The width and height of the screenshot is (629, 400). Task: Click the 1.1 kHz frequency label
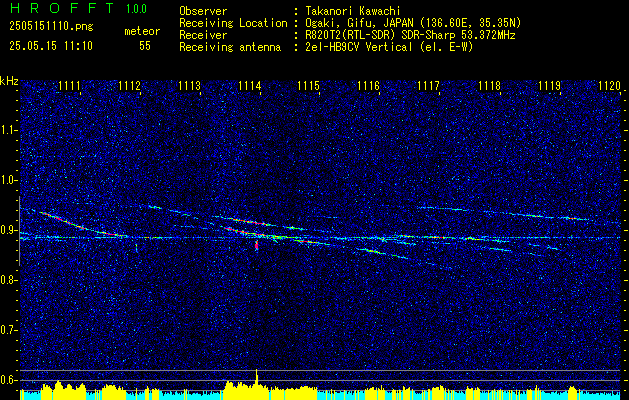coord(9,130)
